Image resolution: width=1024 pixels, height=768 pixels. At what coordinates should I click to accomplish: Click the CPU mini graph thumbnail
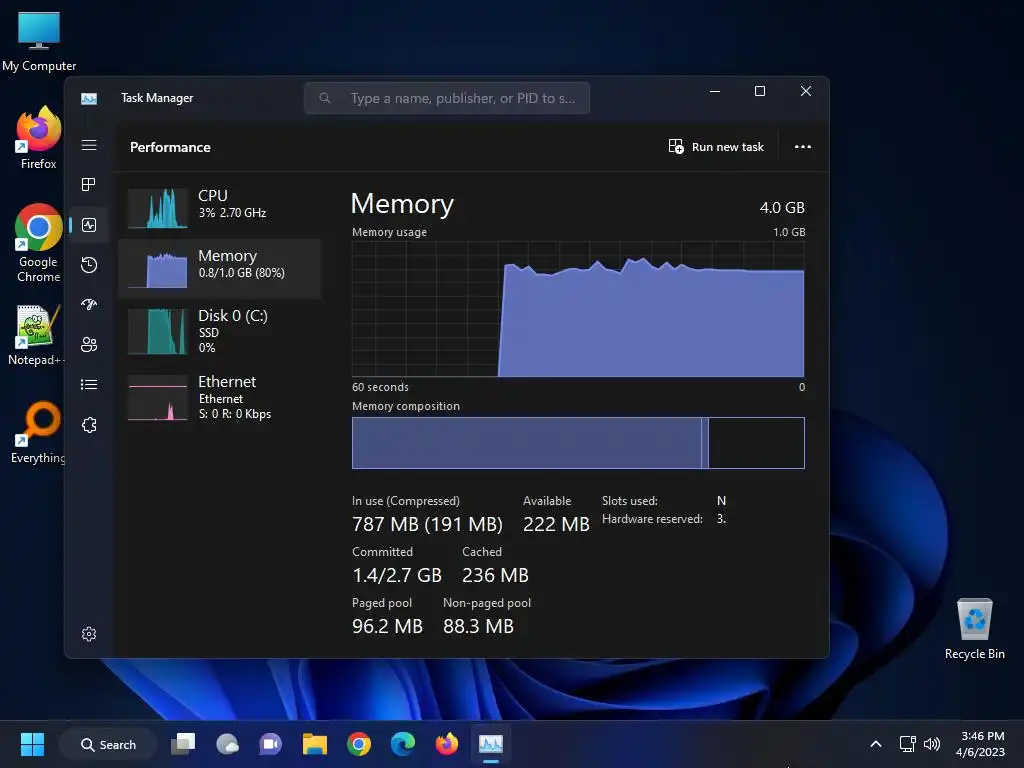pyautogui.click(x=157, y=208)
